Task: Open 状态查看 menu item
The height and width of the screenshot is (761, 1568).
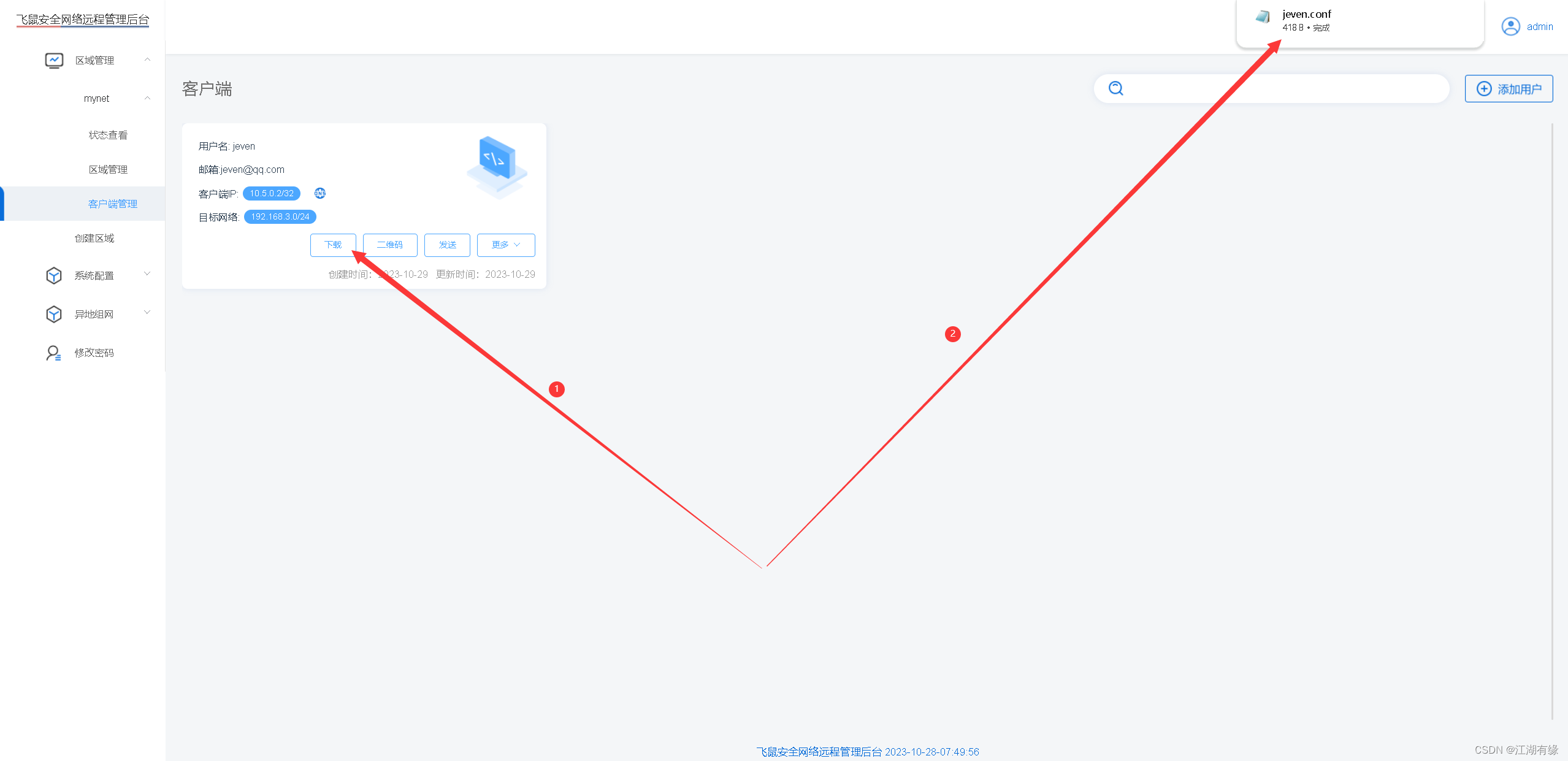Action: [x=108, y=135]
